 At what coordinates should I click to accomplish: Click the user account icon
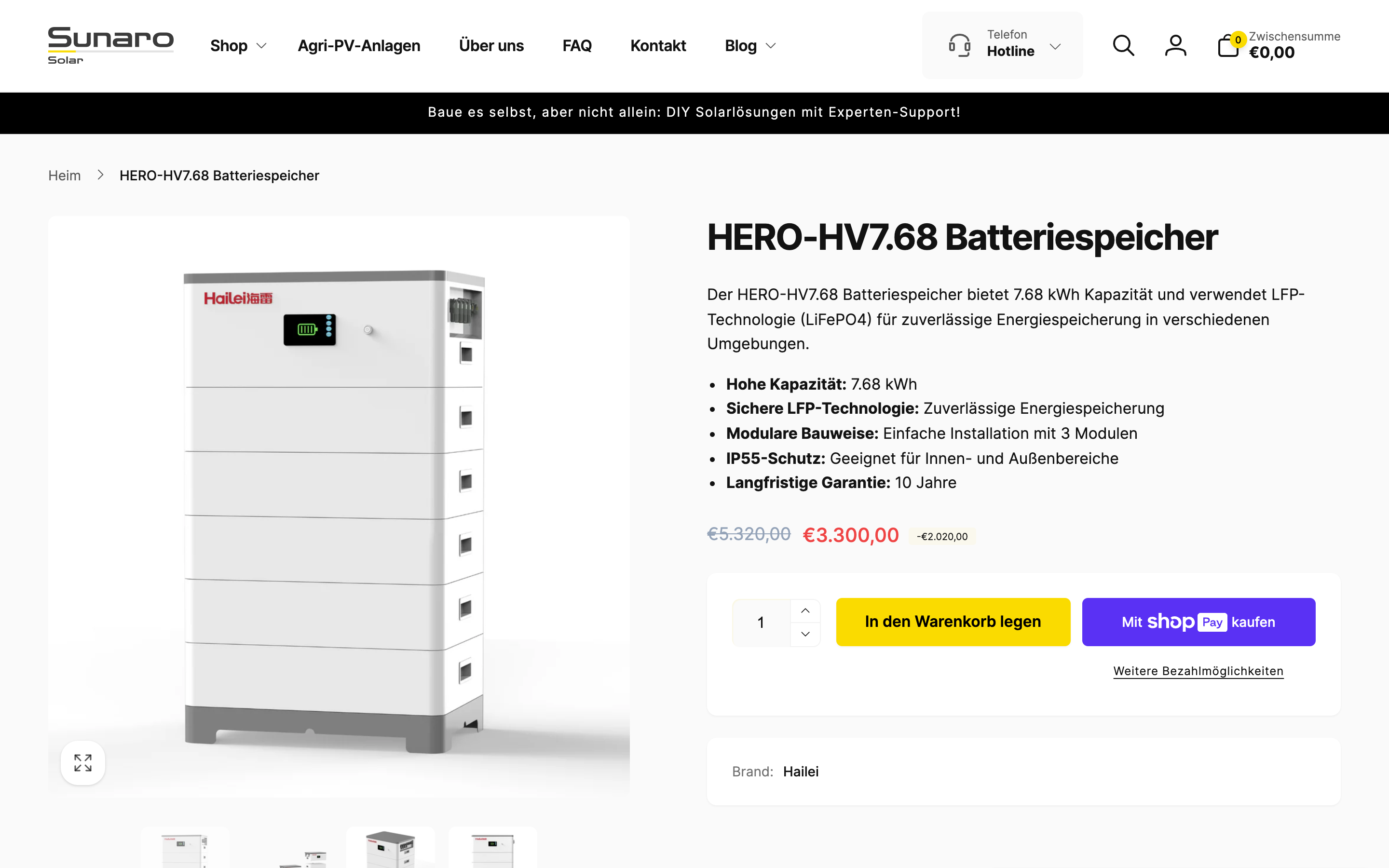coord(1175,45)
